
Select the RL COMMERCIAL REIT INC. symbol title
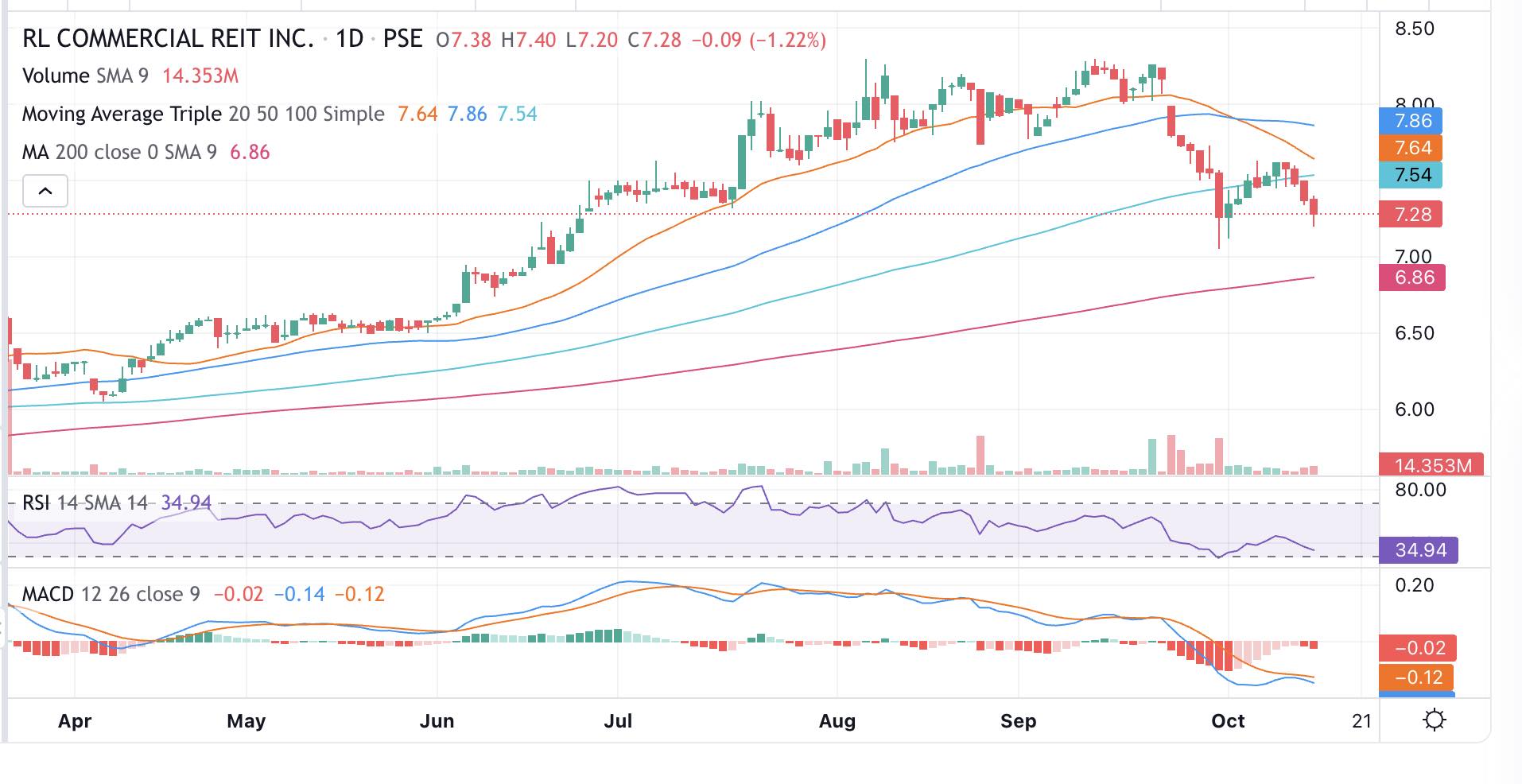pos(169,38)
